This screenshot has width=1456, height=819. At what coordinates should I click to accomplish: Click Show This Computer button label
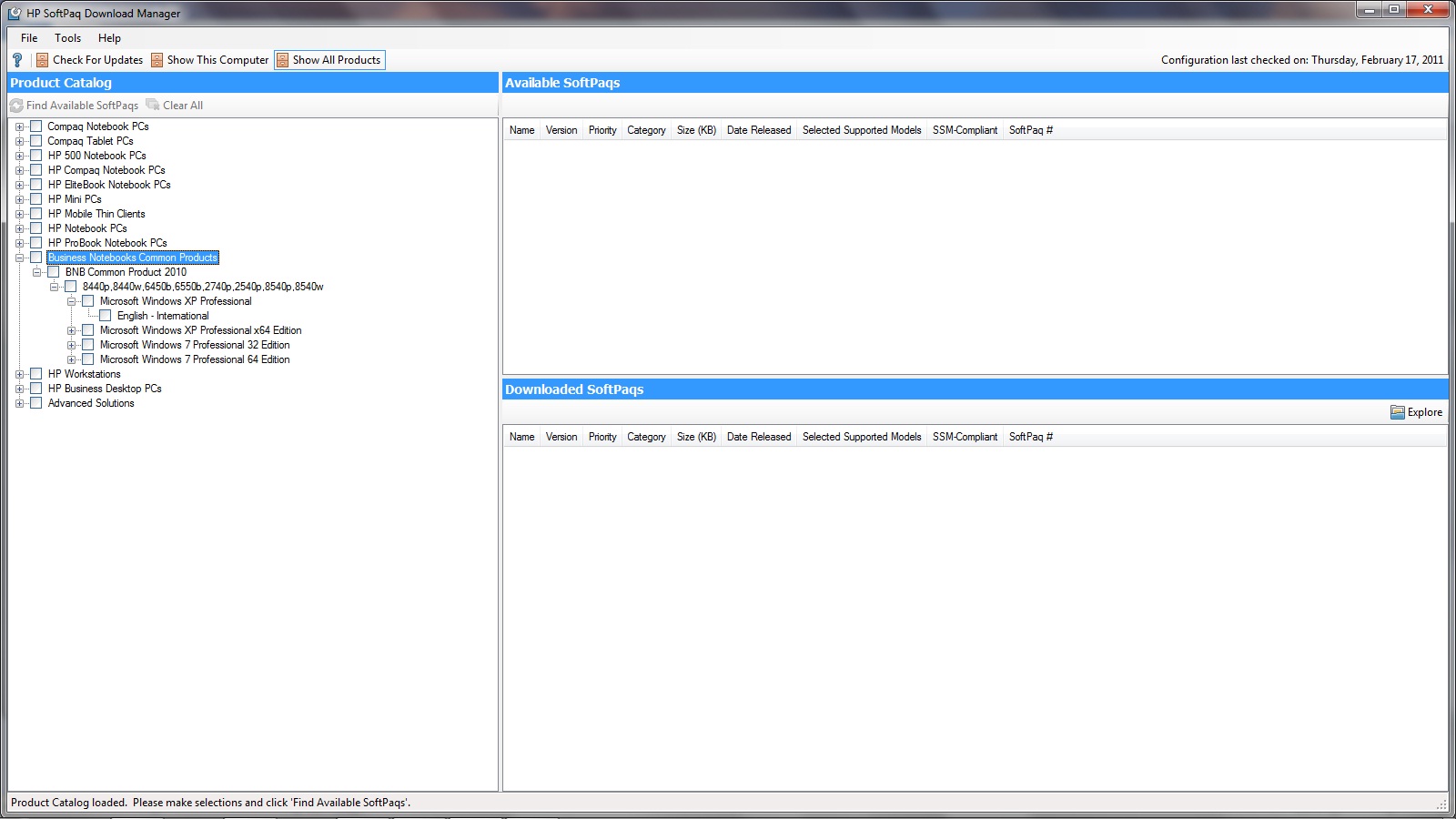pyautogui.click(x=218, y=60)
